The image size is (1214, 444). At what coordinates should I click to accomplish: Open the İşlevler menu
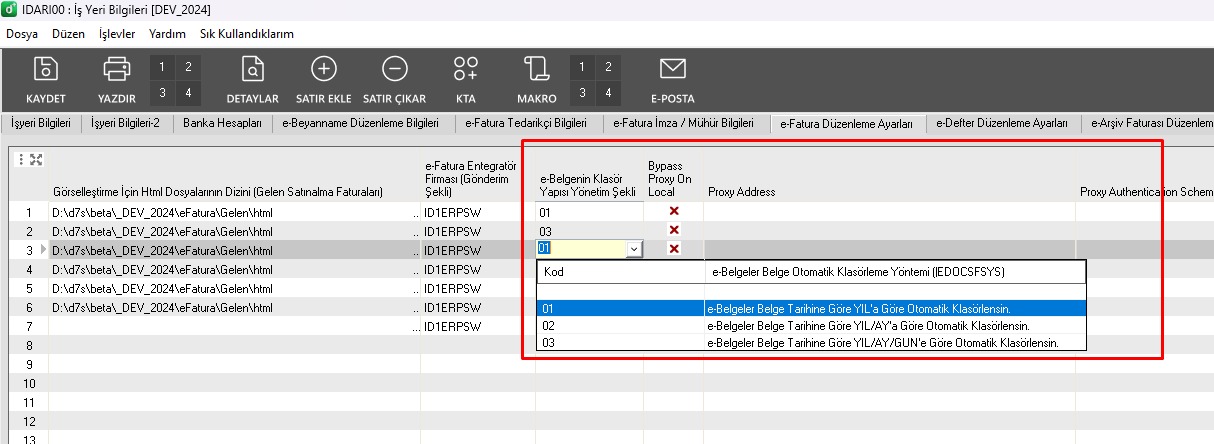117,33
